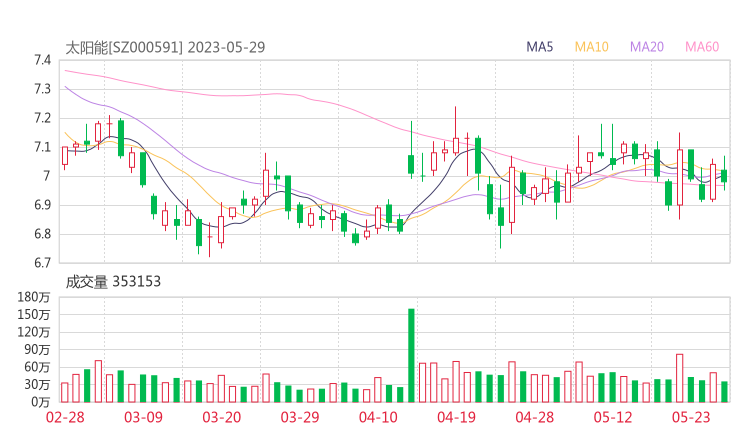This screenshot has width=740, height=440.
Task: Click the 6.8 price axis label
Action: 42,234
